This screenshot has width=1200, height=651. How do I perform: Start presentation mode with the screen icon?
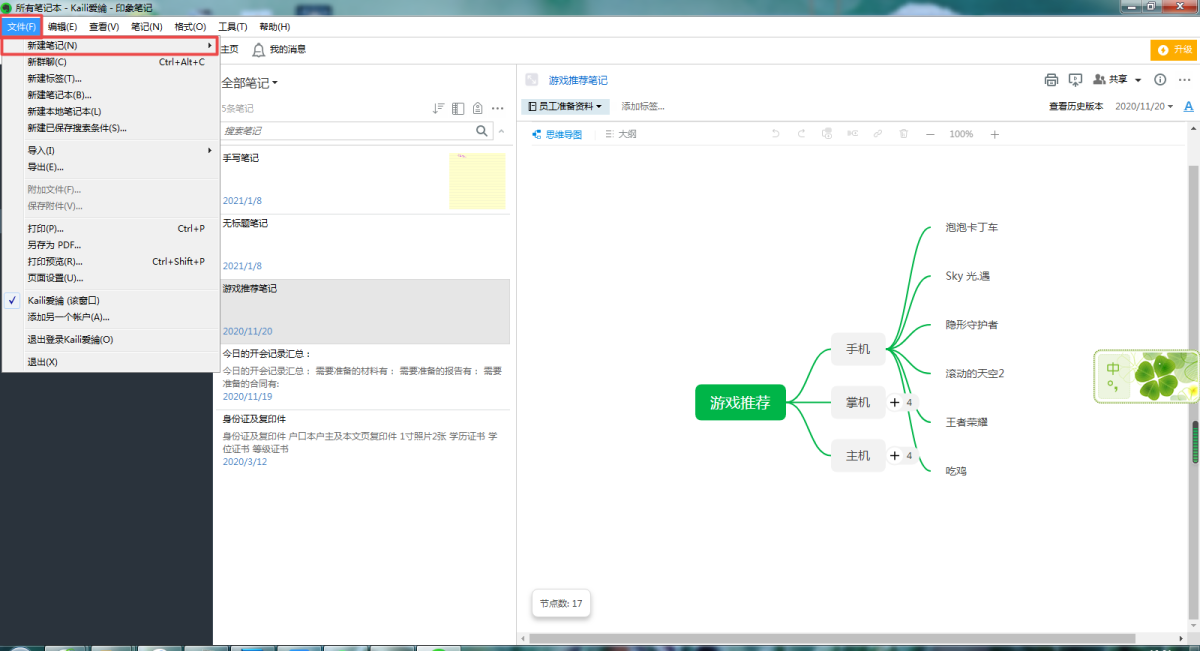[1076, 80]
